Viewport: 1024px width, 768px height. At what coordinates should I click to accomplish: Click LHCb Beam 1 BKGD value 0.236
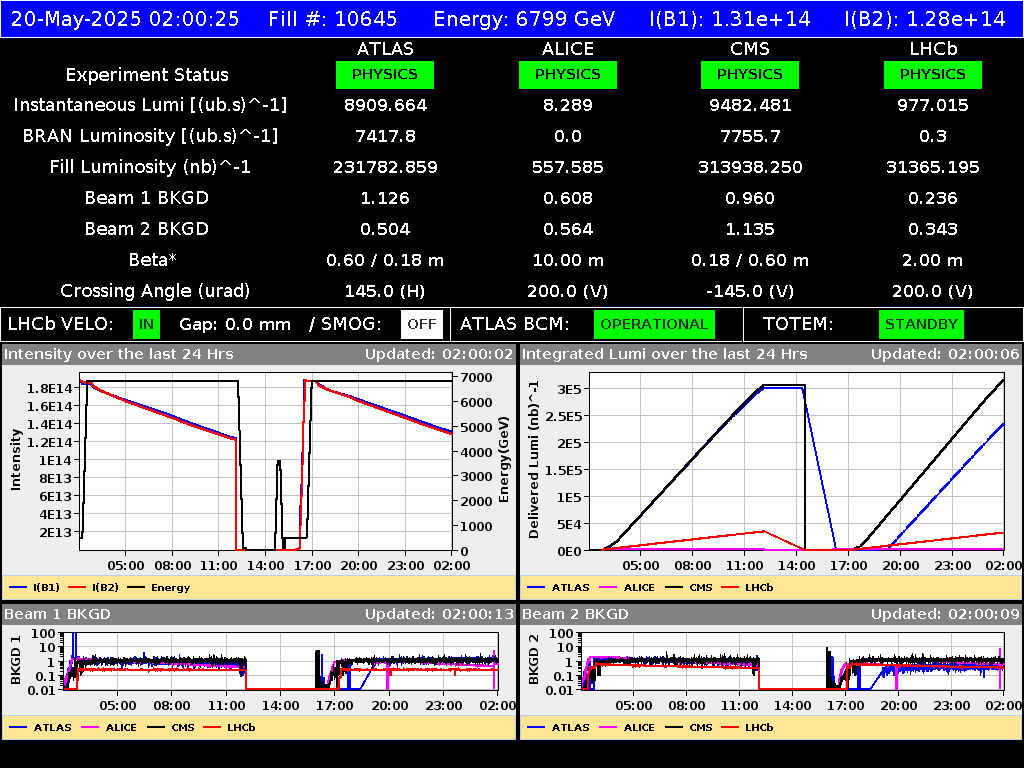tap(933, 198)
